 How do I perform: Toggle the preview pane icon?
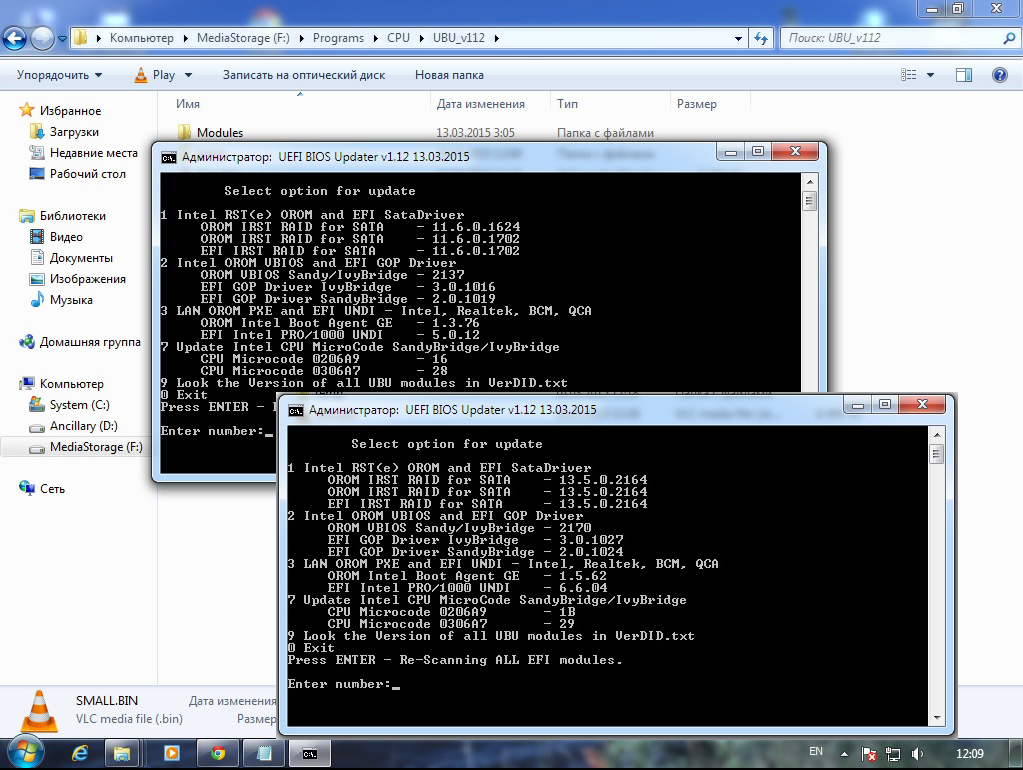[x=964, y=75]
